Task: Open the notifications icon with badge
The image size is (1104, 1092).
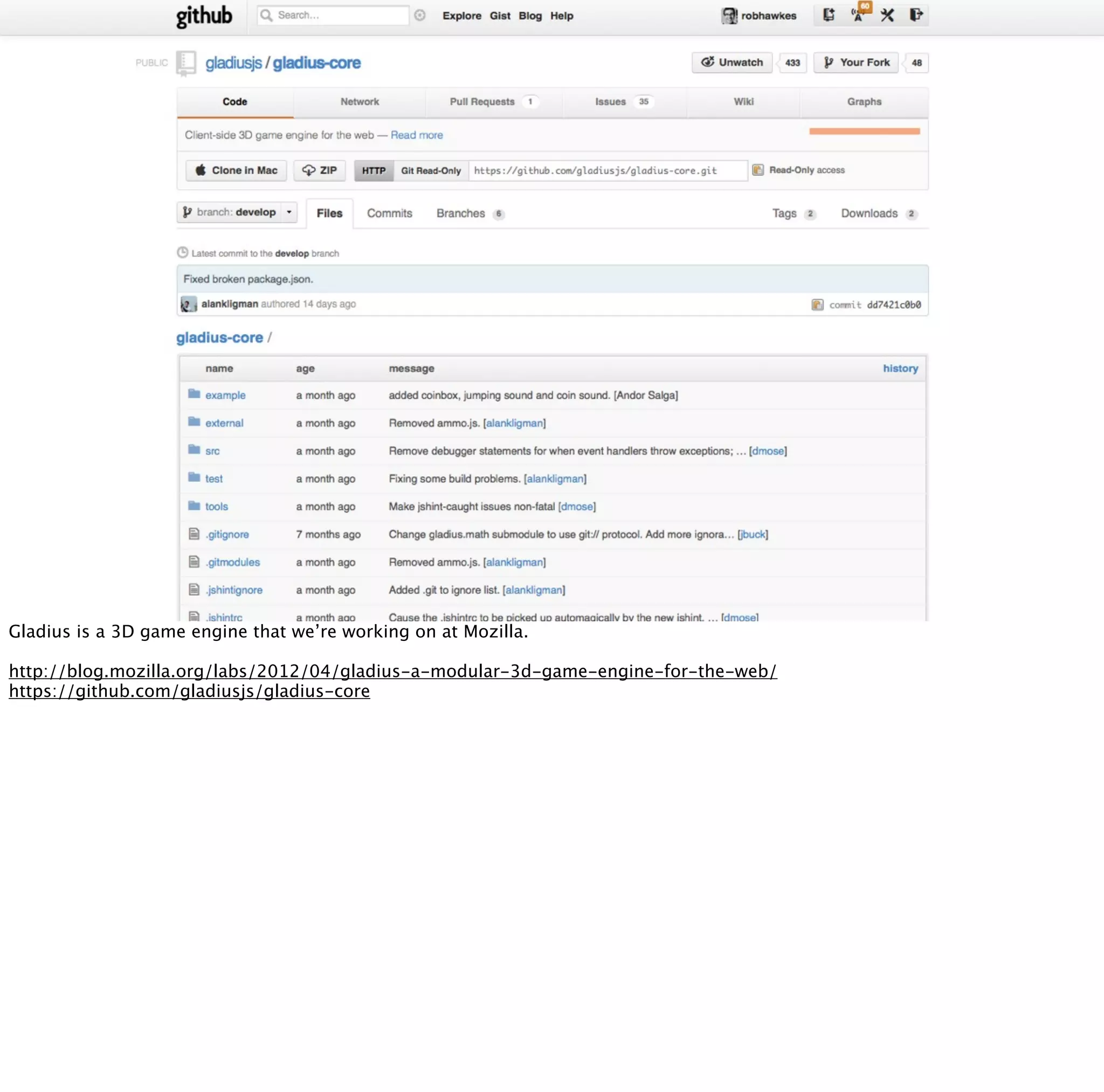Action: coord(858,15)
